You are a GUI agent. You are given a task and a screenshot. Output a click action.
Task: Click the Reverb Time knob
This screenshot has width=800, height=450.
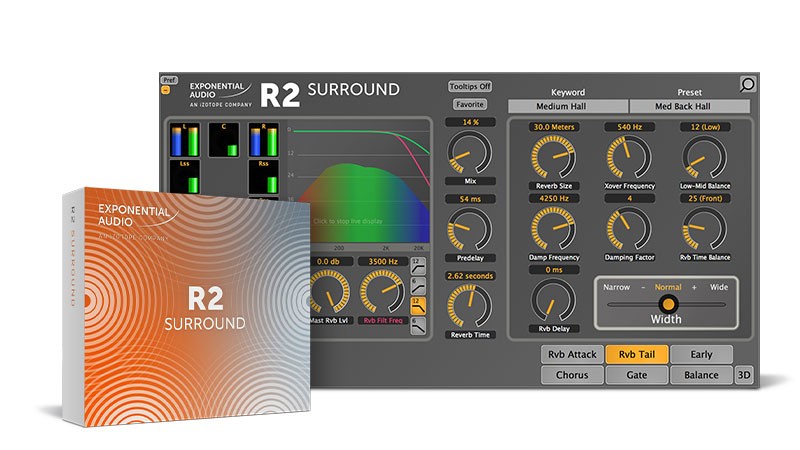pos(469,306)
